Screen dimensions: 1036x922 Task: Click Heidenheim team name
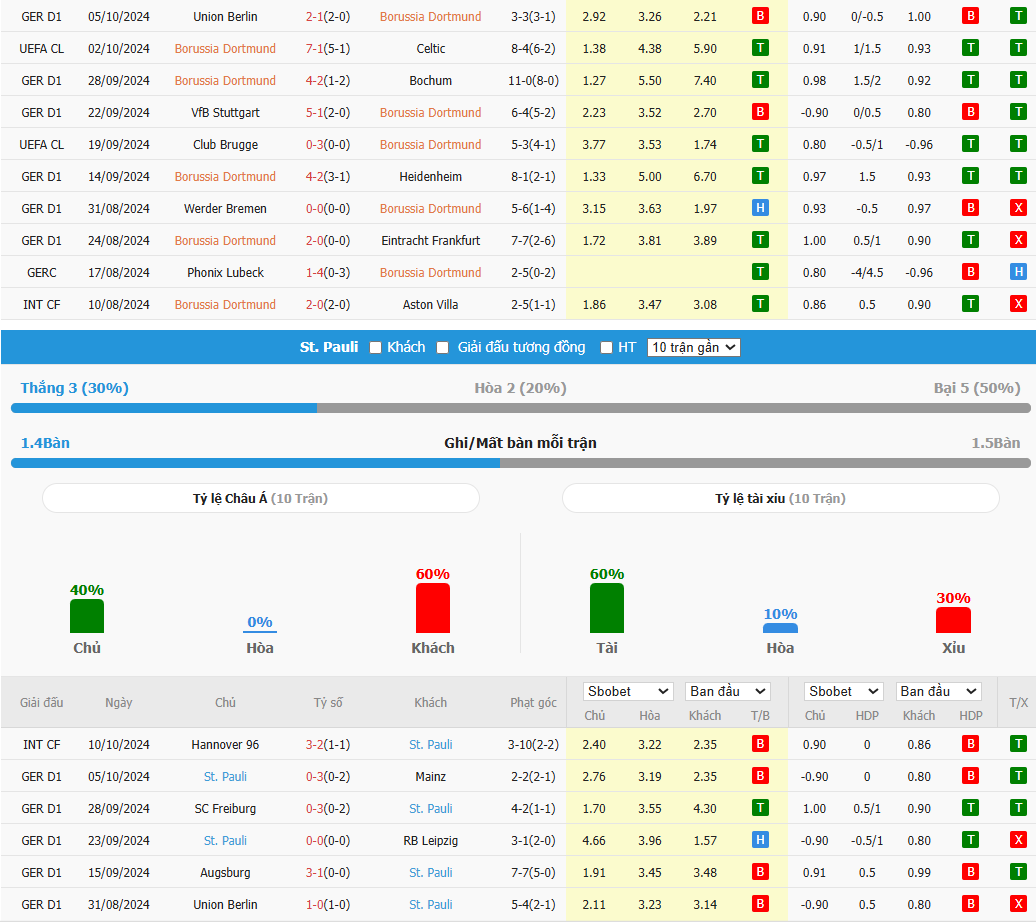pyautogui.click(x=431, y=176)
